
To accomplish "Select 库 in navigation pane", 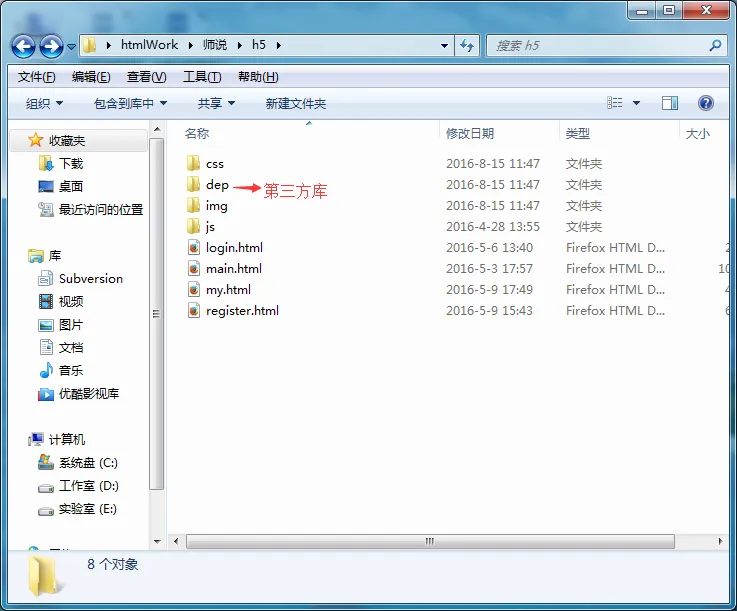I will (55, 255).
